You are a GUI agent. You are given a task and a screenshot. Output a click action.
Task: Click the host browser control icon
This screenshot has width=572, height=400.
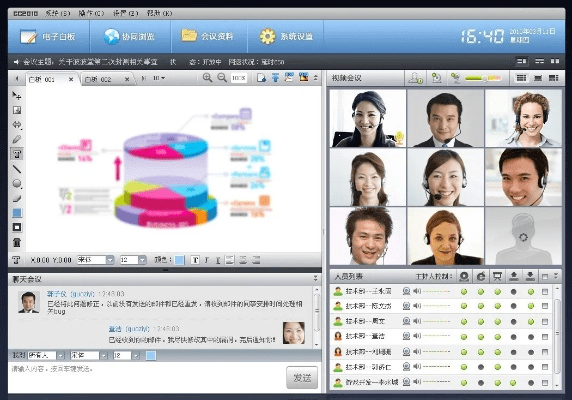481,276
